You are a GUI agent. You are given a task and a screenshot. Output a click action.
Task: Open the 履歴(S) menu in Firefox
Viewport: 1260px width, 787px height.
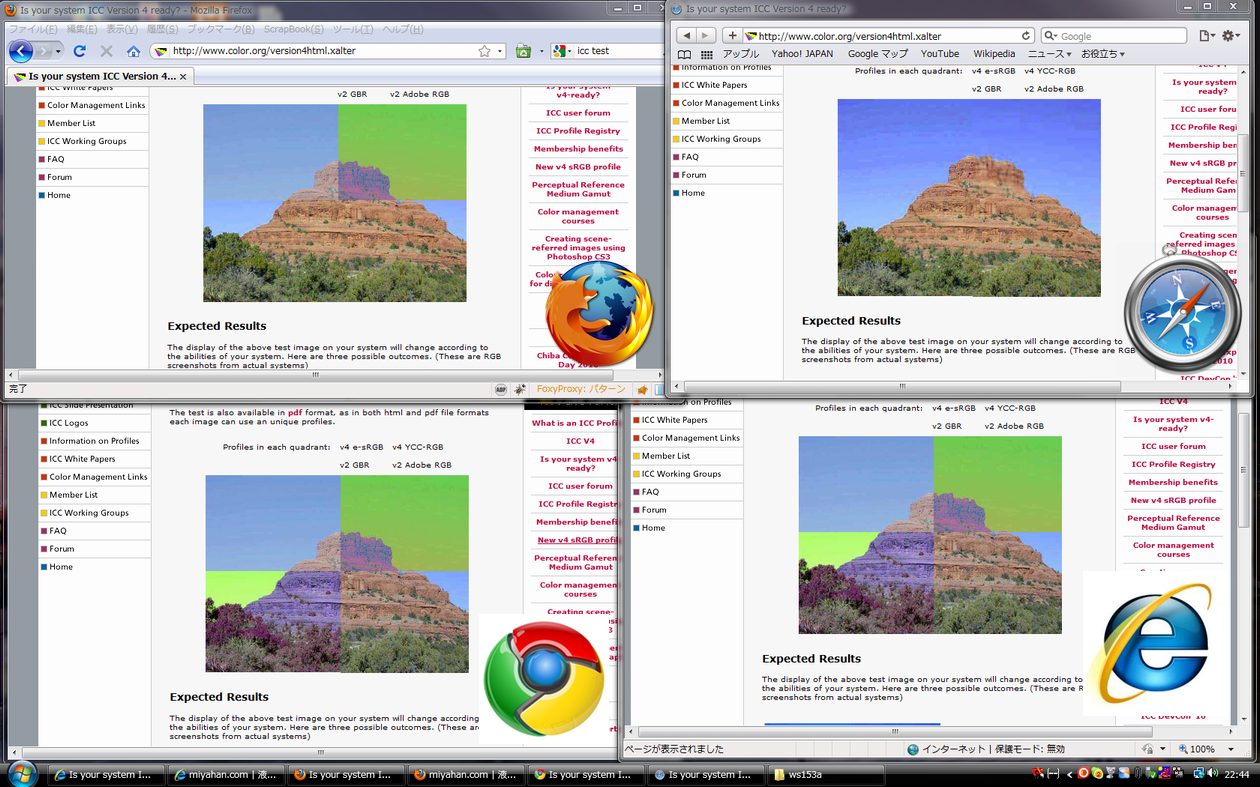tap(163, 29)
